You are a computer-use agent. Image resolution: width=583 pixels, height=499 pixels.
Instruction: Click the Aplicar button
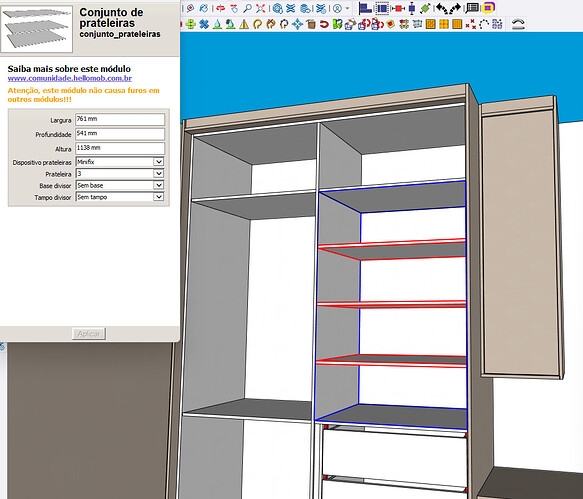click(x=89, y=334)
